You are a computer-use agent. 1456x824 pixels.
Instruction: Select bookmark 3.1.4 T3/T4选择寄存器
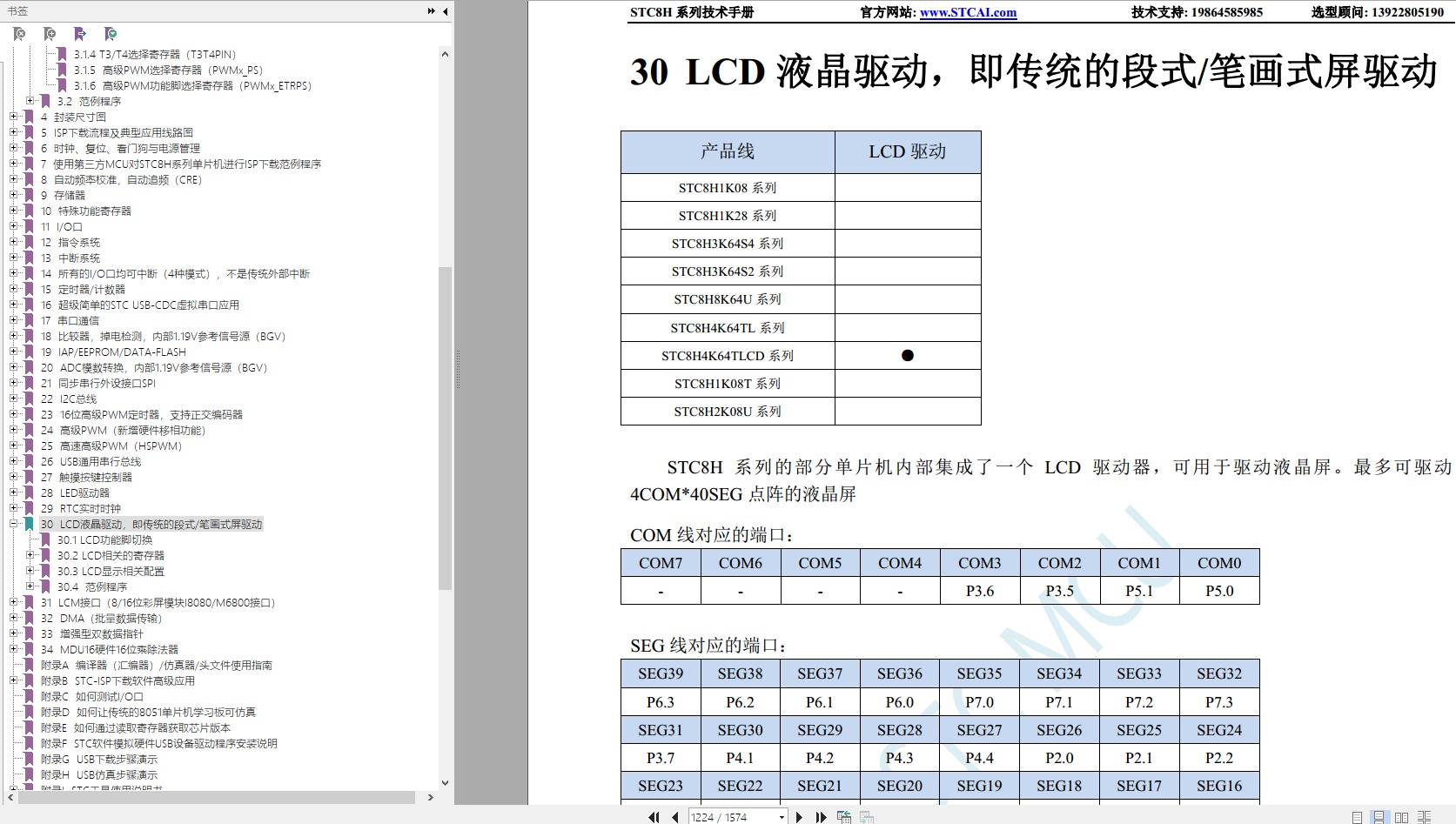click(155, 54)
